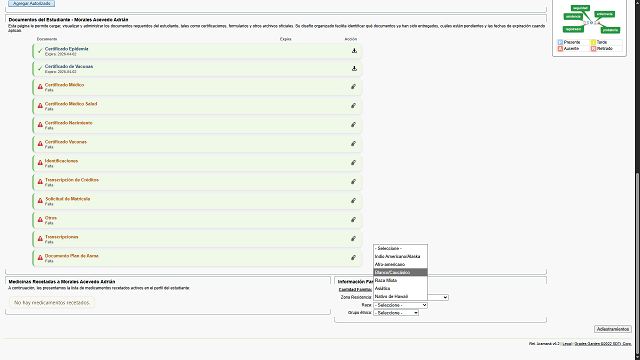Choose highlighted Blanco/Caucásico option
Viewport: 640px width, 360px height.
tap(400, 272)
